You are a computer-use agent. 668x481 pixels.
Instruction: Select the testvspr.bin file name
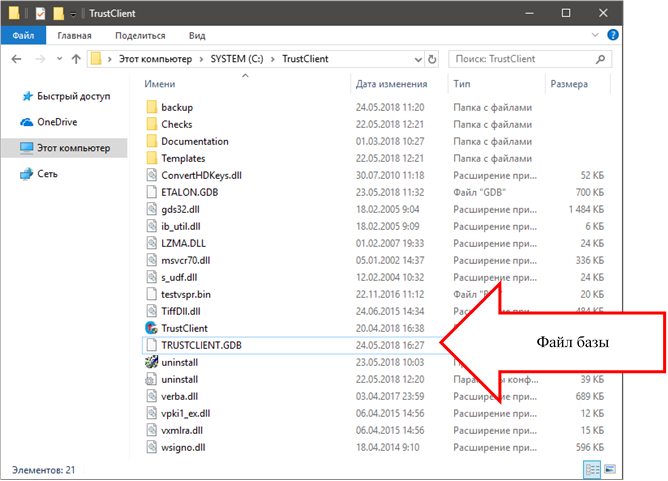[186, 294]
